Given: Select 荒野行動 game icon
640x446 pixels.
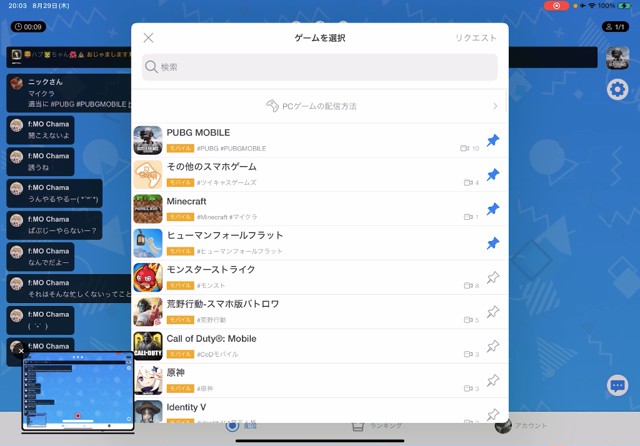Looking at the screenshot, I should (x=148, y=312).
